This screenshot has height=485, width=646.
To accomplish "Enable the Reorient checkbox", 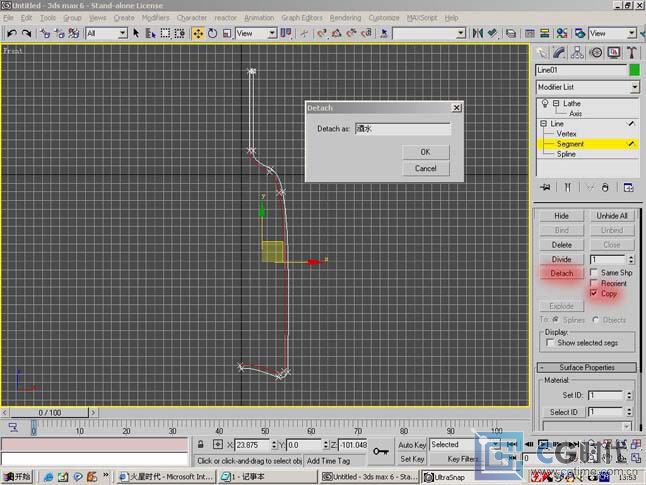I will 594,283.
